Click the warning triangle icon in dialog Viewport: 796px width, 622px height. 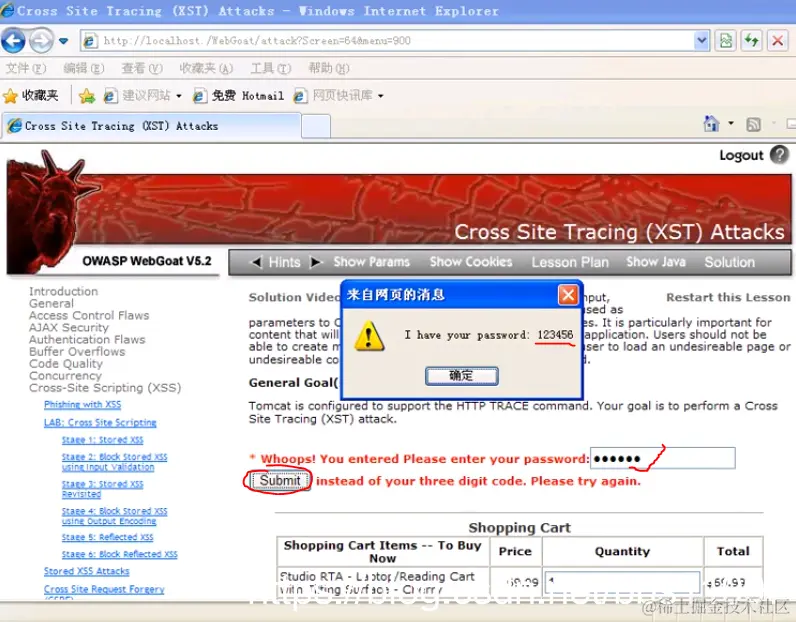tap(369, 336)
